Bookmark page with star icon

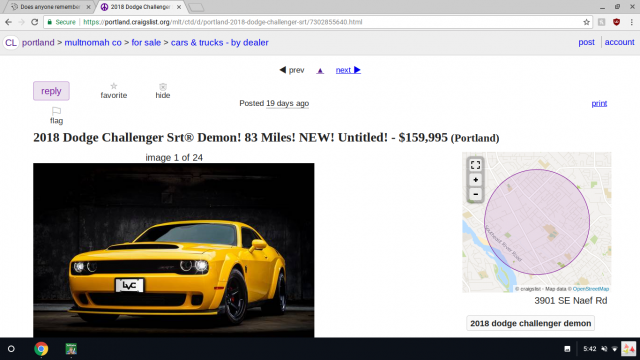pos(587,22)
